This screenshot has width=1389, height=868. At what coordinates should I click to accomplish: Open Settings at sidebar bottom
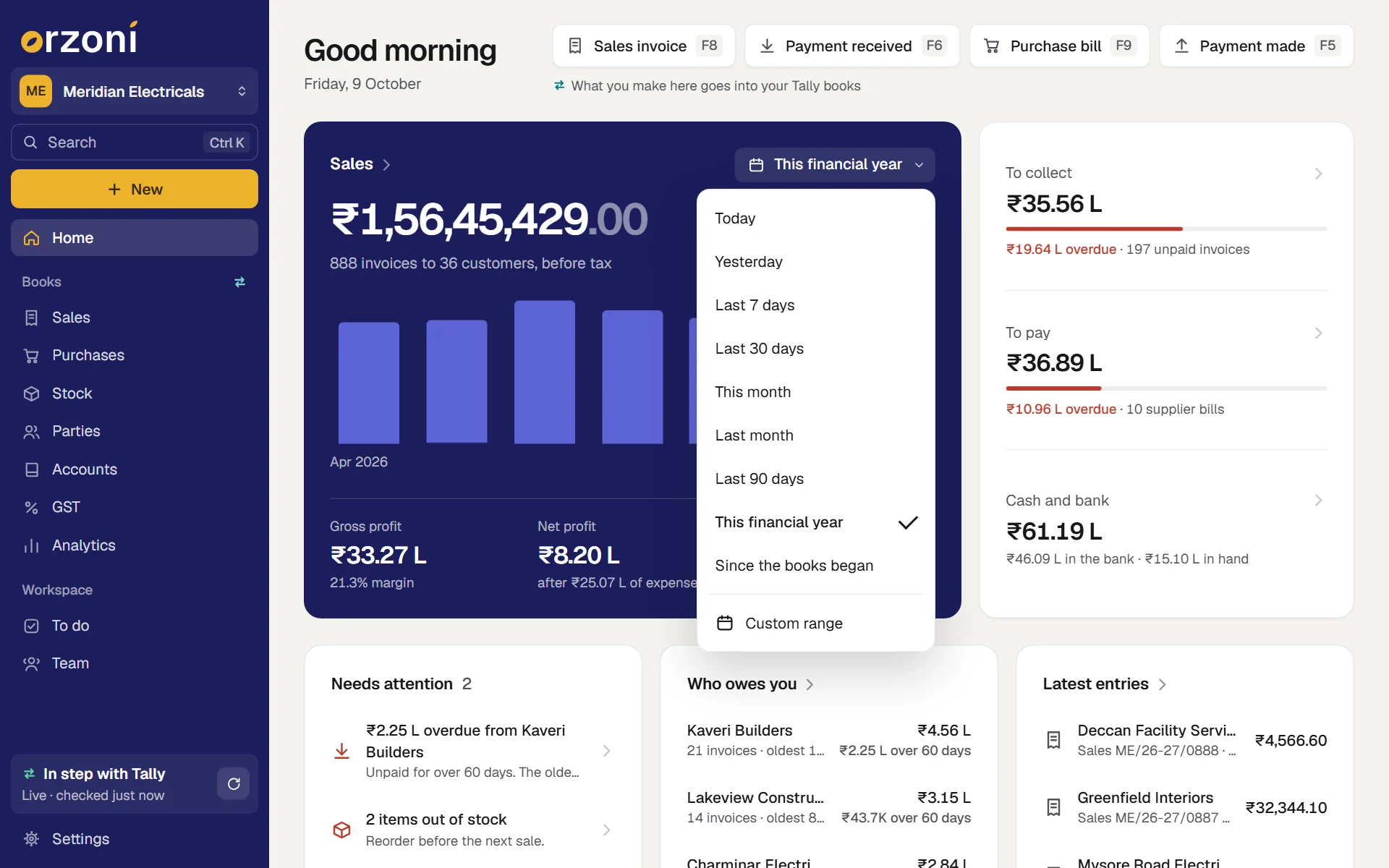pyautogui.click(x=135, y=839)
